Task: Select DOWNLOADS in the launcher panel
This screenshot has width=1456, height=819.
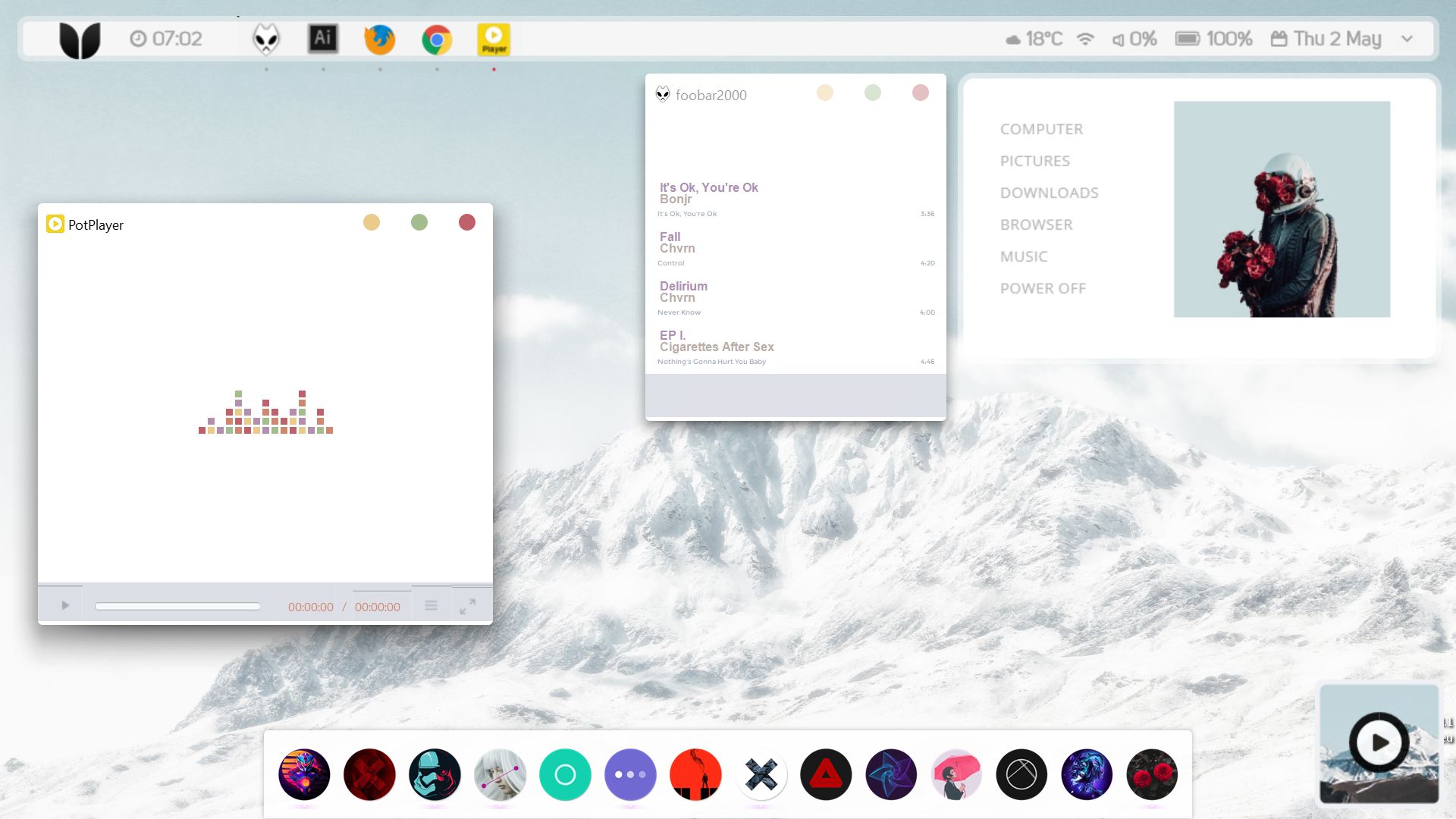Action: coord(1050,193)
